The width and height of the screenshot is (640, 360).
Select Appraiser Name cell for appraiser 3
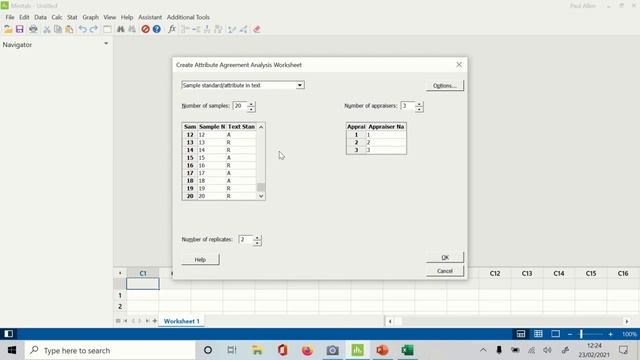(x=386, y=150)
